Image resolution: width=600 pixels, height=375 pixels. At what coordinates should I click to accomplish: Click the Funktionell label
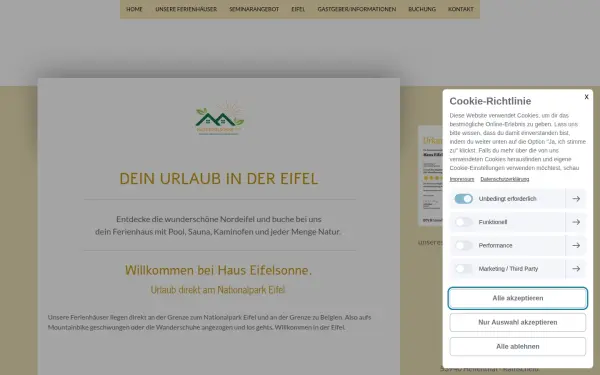click(x=493, y=222)
